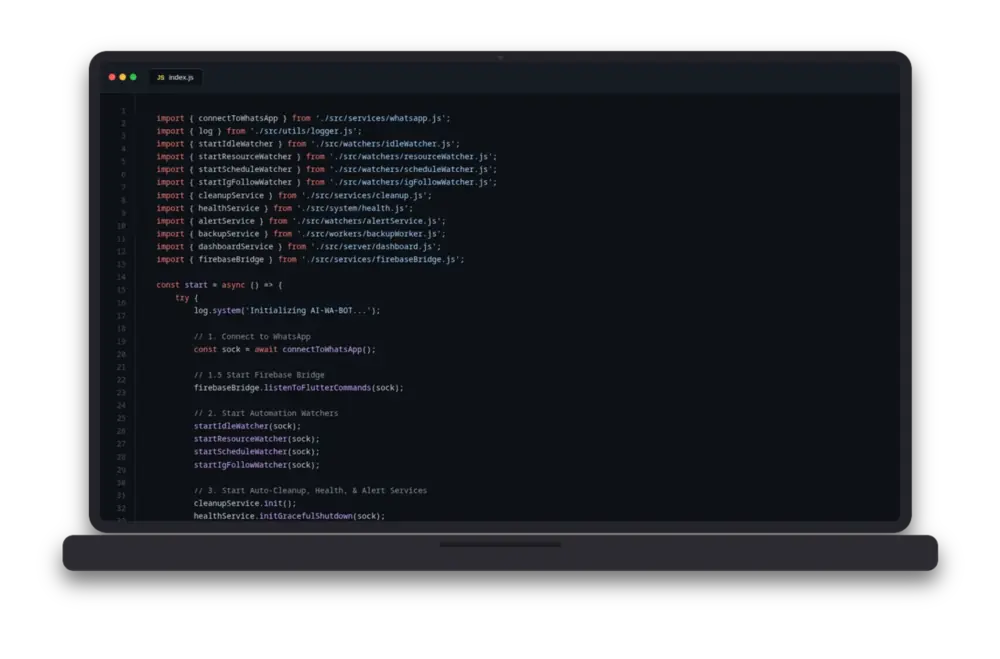The width and height of the screenshot is (1000, 659).
Task: Click the comment '// 2. Start Automation Watchers'
Action: coord(267,413)
